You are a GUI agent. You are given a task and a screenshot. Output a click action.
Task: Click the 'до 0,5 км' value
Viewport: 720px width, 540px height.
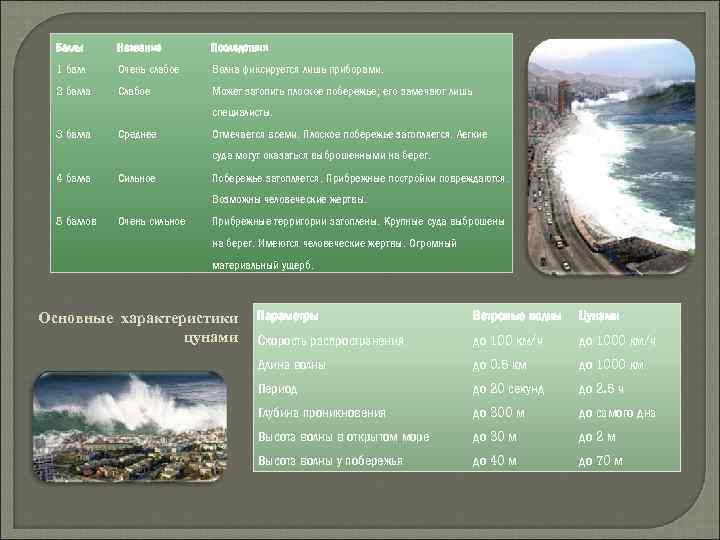[500, 365]
